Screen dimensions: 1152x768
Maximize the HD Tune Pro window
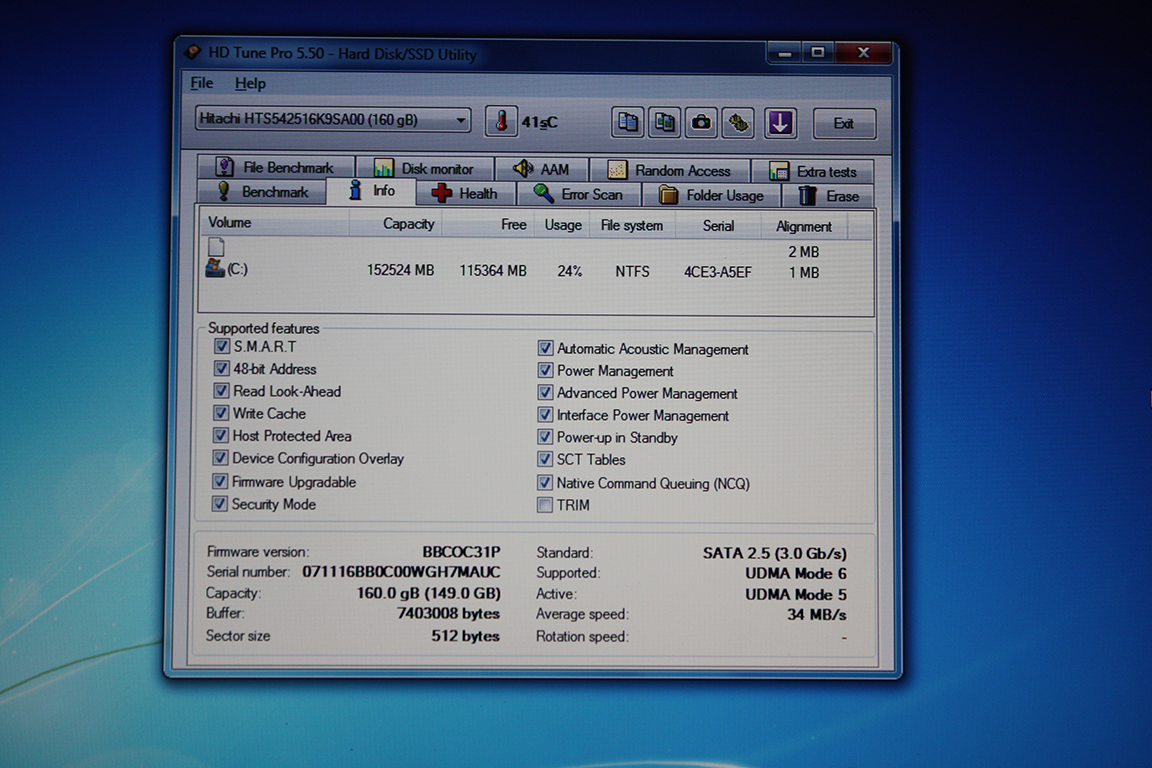pyautogui.click(x=817, y=53)
